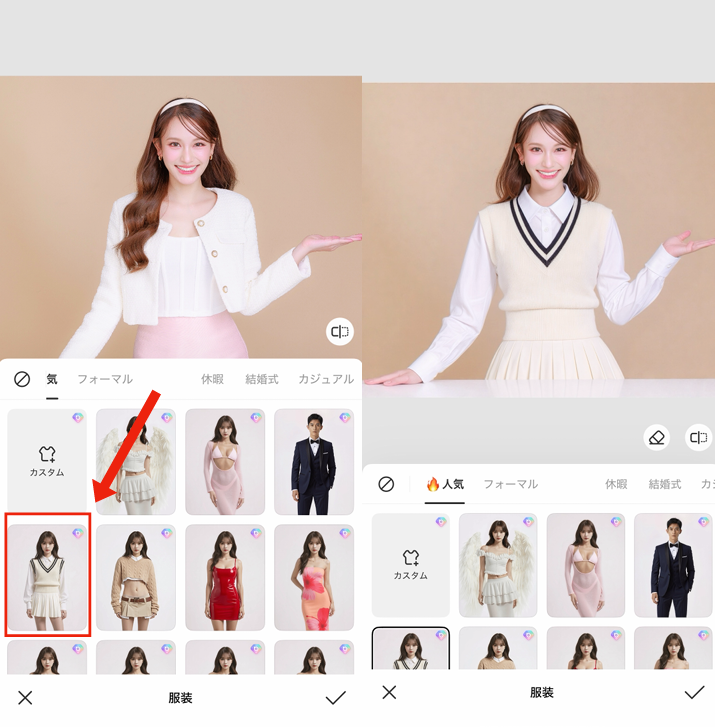This screenshot has width=715, height=727.
Task: Pick the angel wings outfit on left screen
Action: point(136,461)
